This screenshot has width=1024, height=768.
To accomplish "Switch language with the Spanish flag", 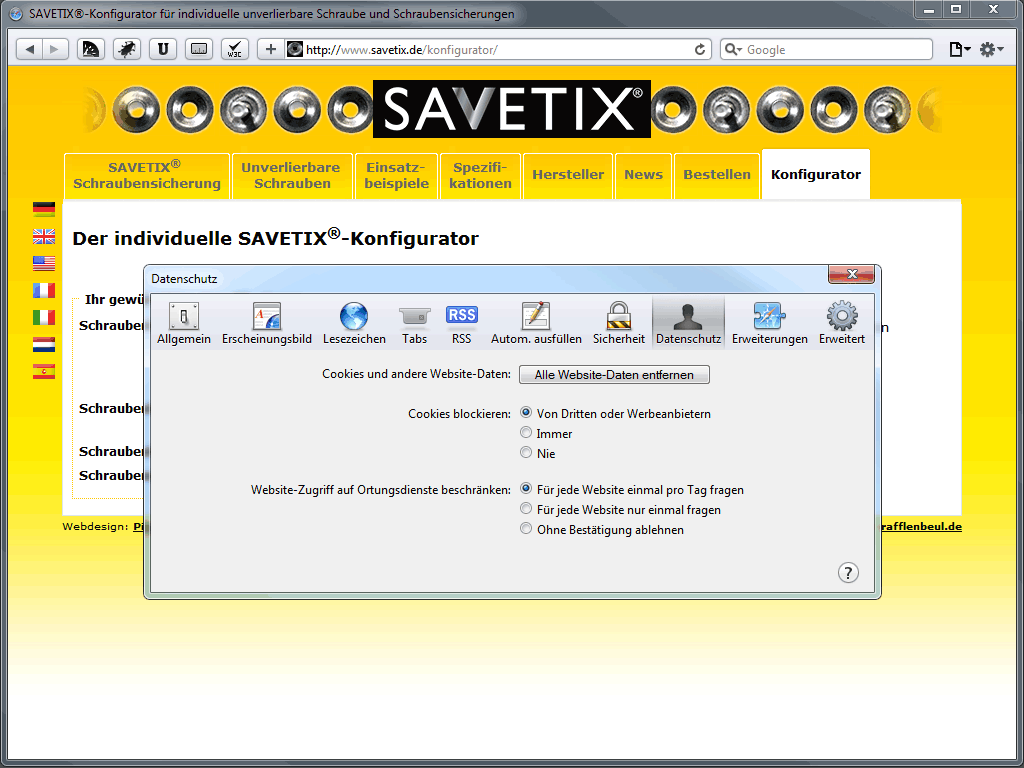I will coord(44,372).
